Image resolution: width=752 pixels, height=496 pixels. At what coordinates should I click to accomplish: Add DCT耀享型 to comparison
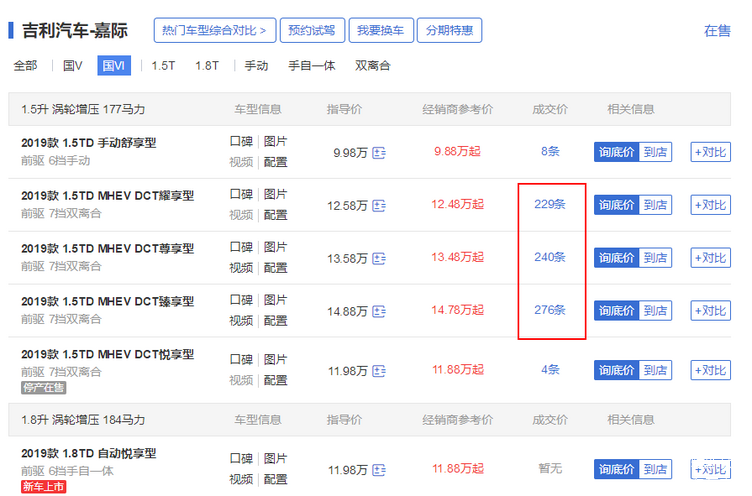[710, 205]
